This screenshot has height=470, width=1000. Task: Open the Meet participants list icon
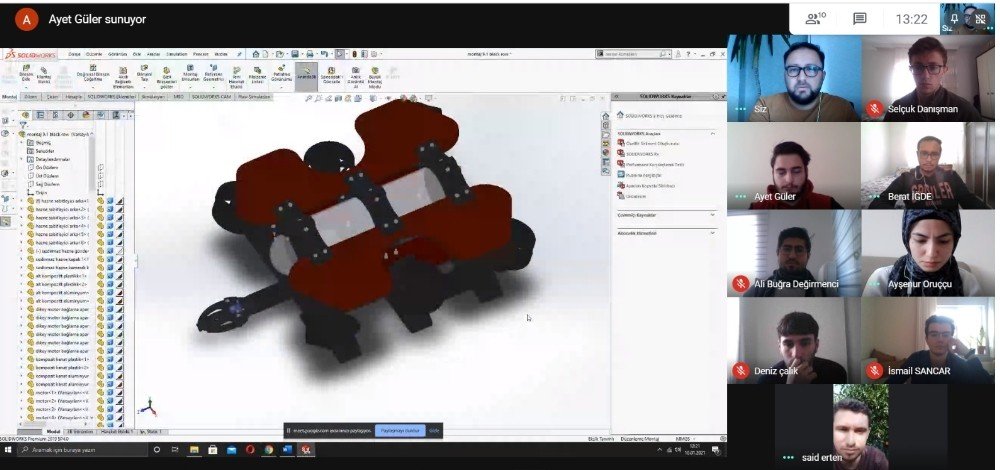pos(815,19)
